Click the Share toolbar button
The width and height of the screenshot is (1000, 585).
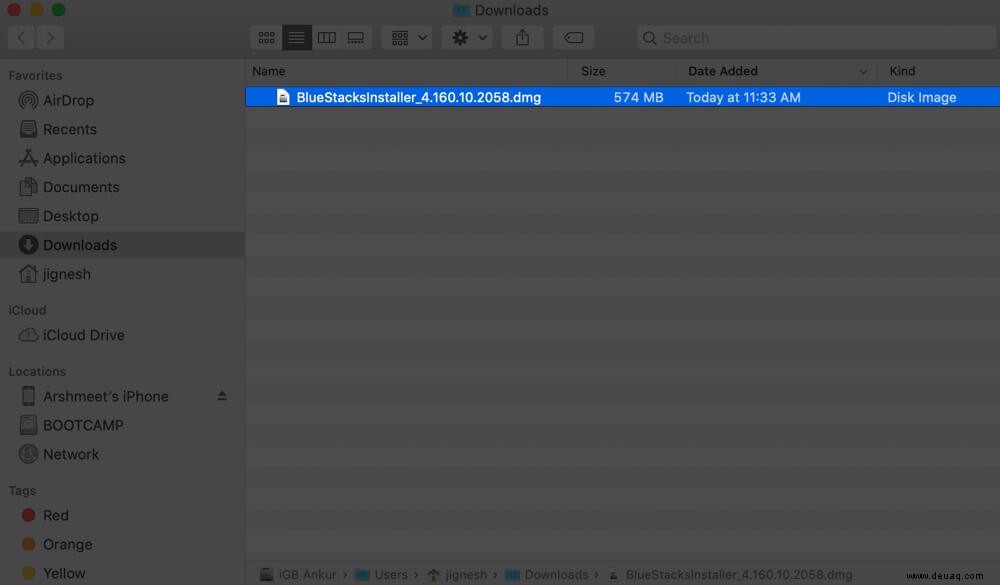click(x=522, y=38)
